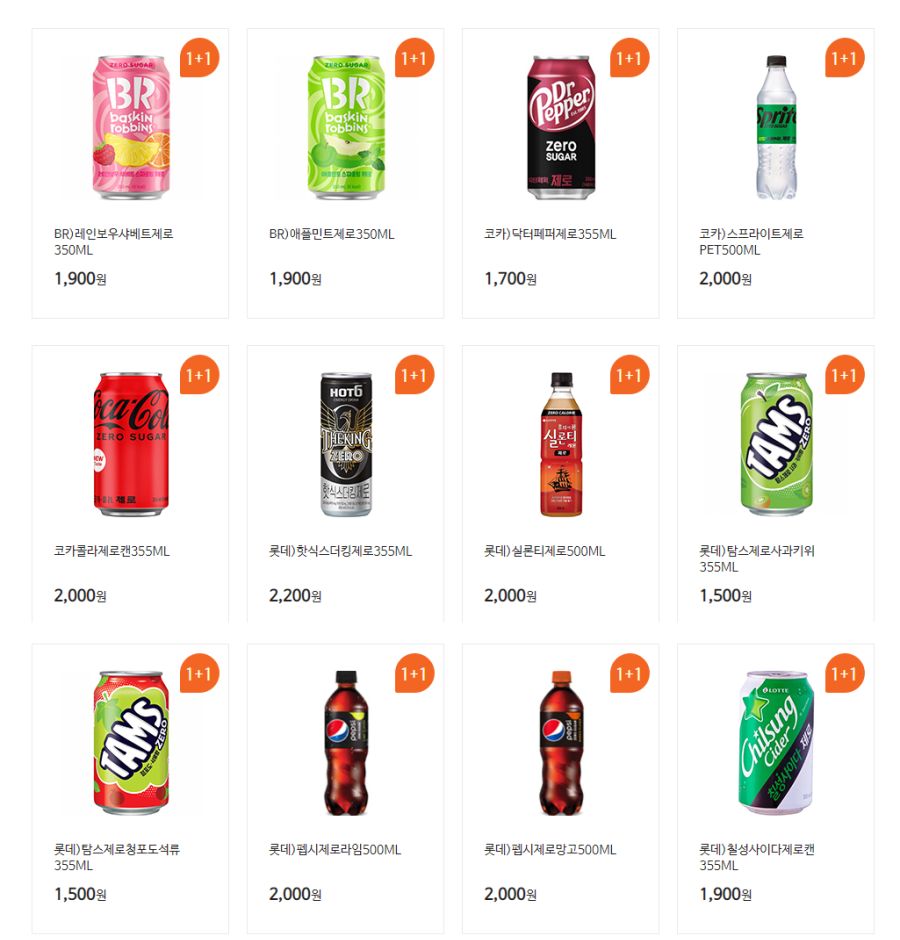Screen dimensions: 900x940
Task: Open the green BR Apple Mint Zero can image
Action: pyautogui.click(x=346, y=127)
